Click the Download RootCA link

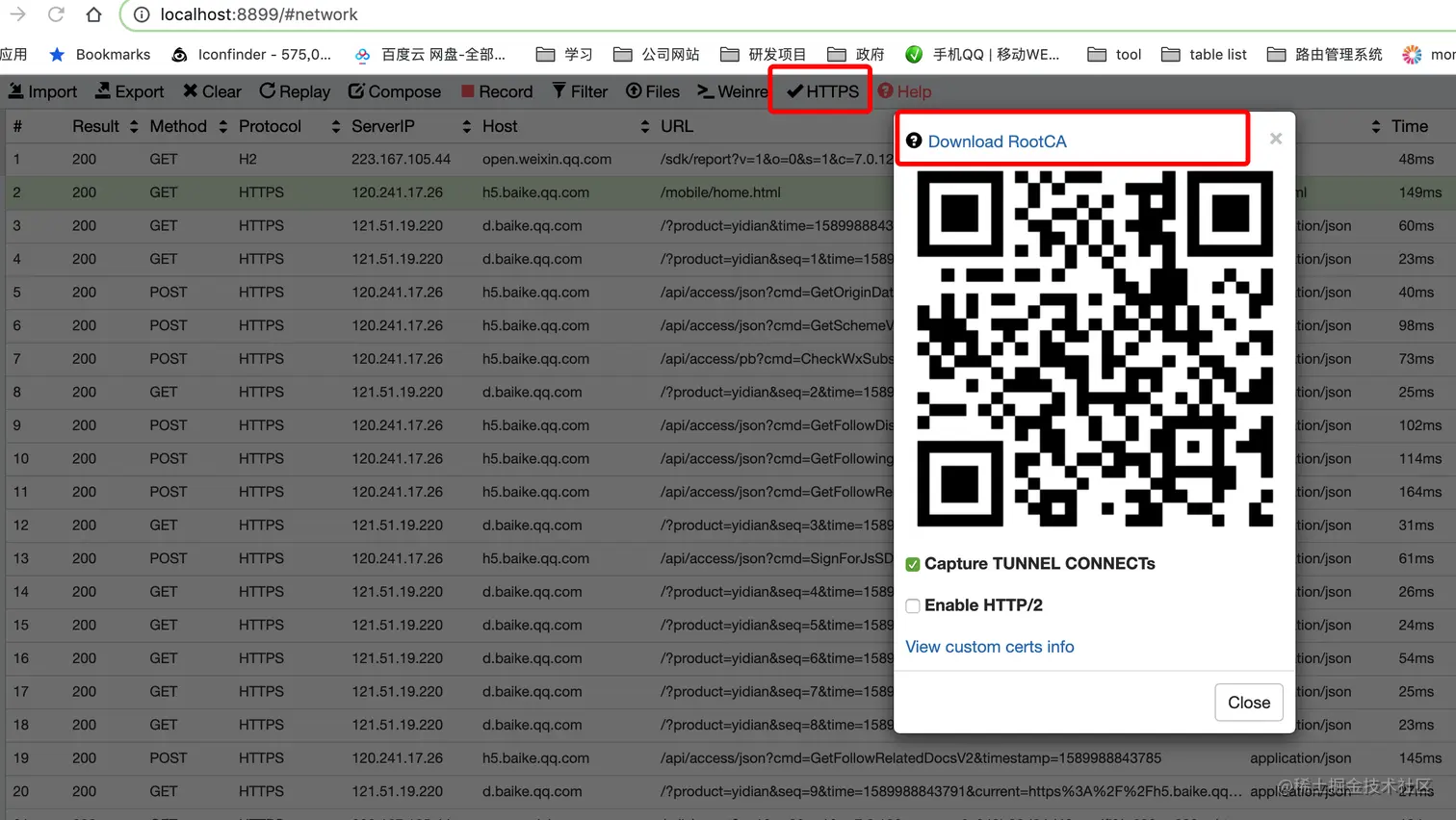(998, 141)
